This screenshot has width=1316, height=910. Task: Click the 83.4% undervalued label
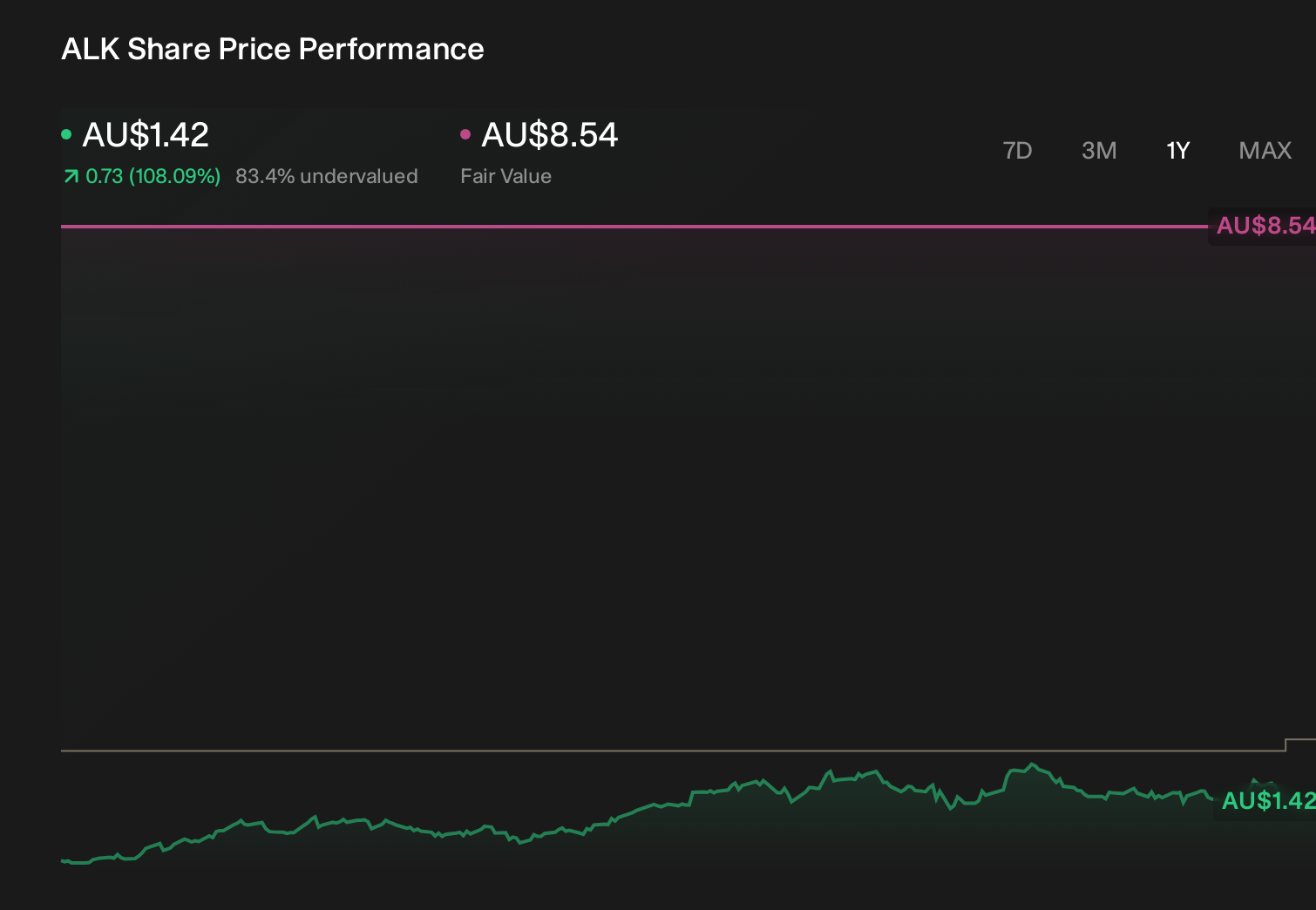coord(327,176)
